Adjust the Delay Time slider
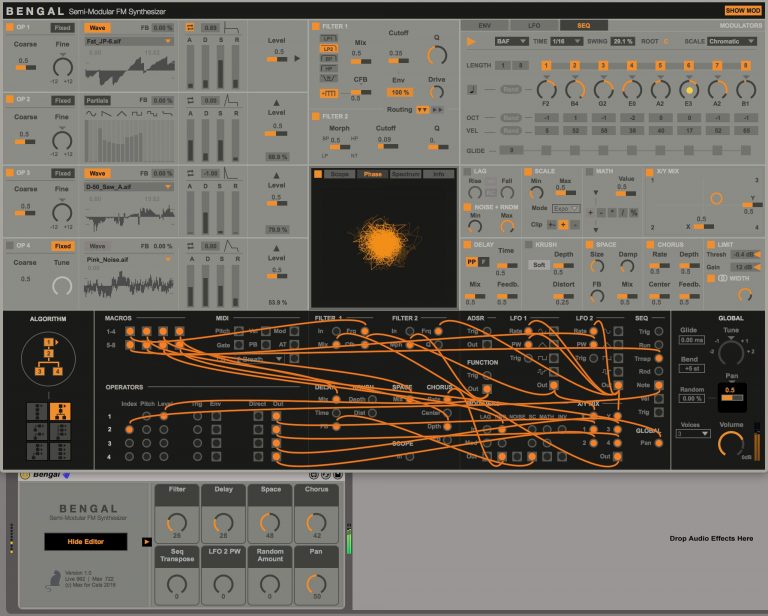Screen dimensions: 768x616 pos(507,265)
